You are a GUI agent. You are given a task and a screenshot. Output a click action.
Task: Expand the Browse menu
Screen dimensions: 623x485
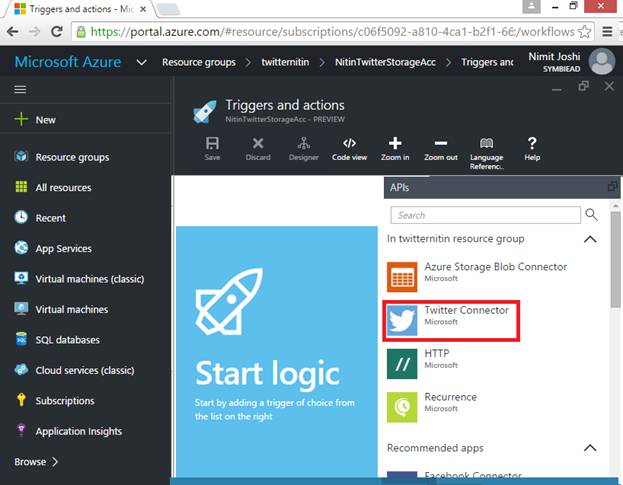36,462
